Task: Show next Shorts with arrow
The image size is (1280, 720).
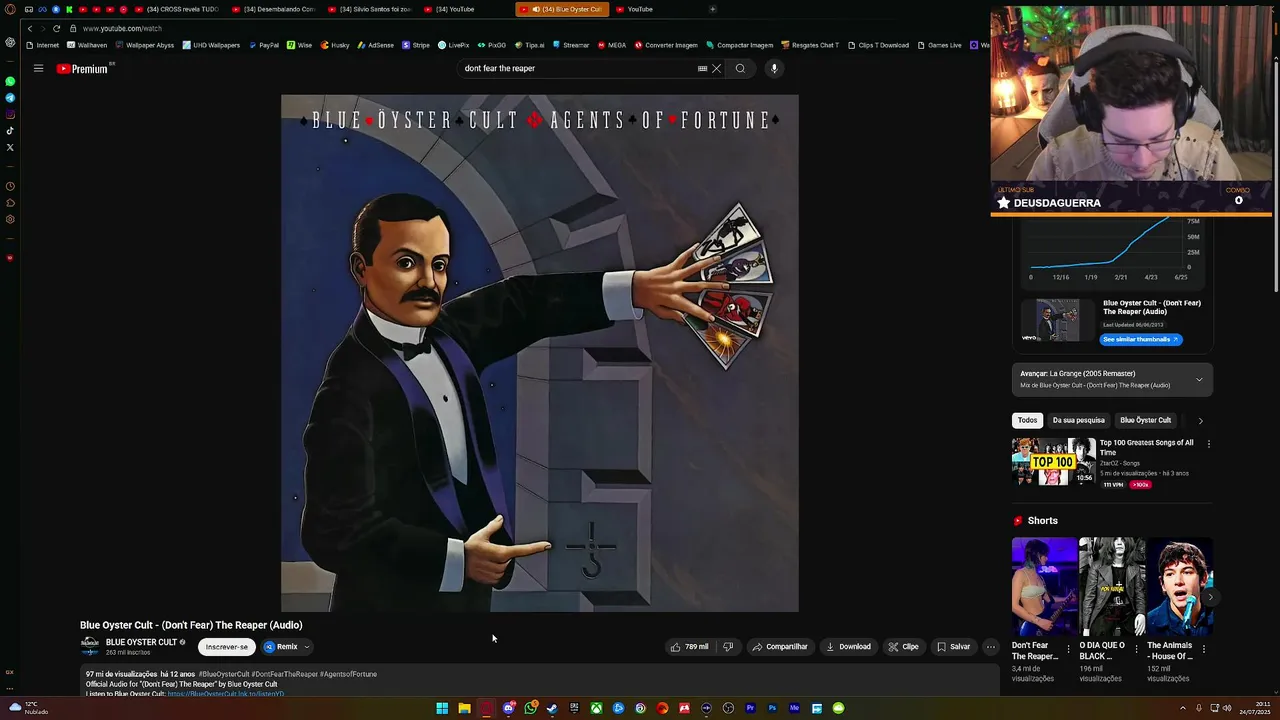Action: coord(1210,597)
